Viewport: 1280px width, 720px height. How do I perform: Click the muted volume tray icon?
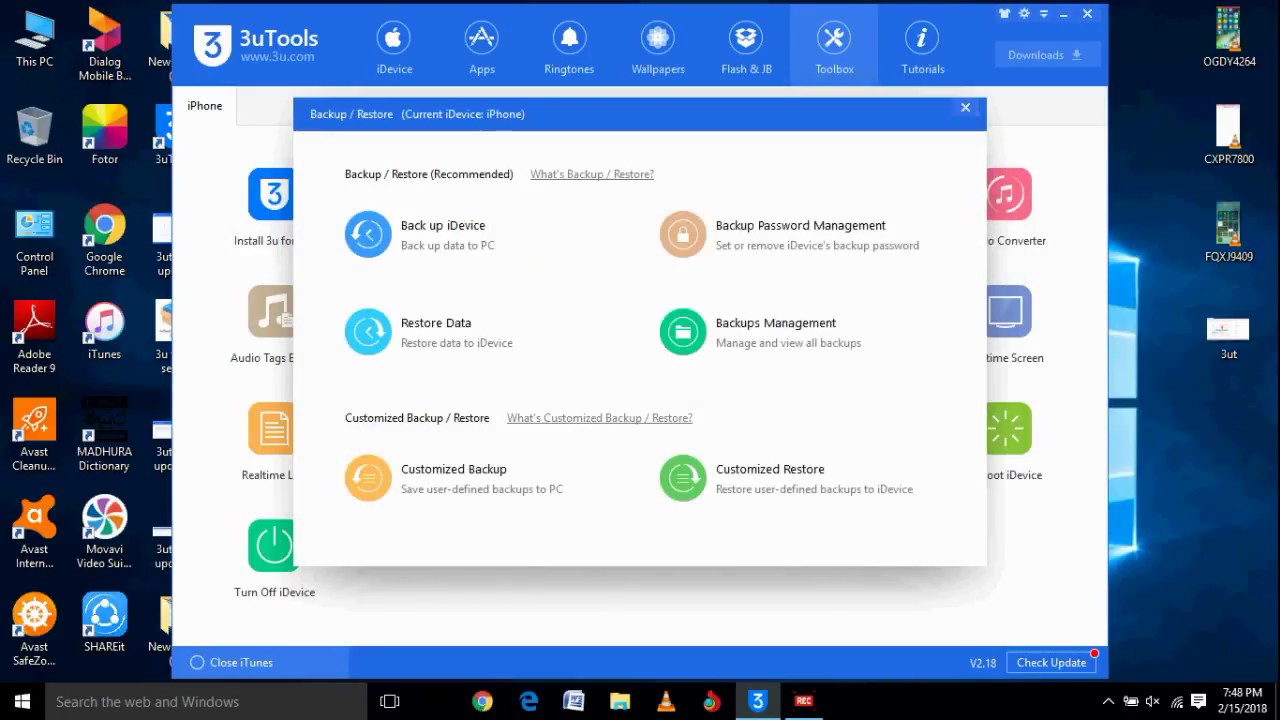click(x=1153, y=701)
